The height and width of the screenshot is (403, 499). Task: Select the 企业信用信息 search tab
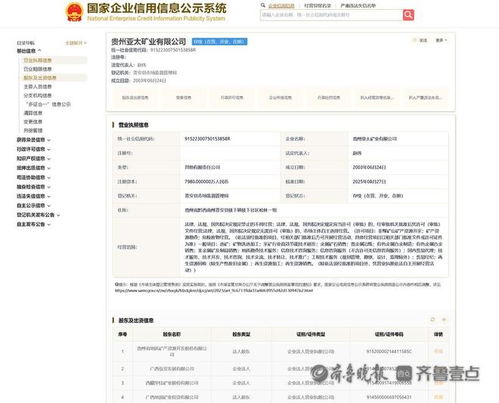coord(281,6)
